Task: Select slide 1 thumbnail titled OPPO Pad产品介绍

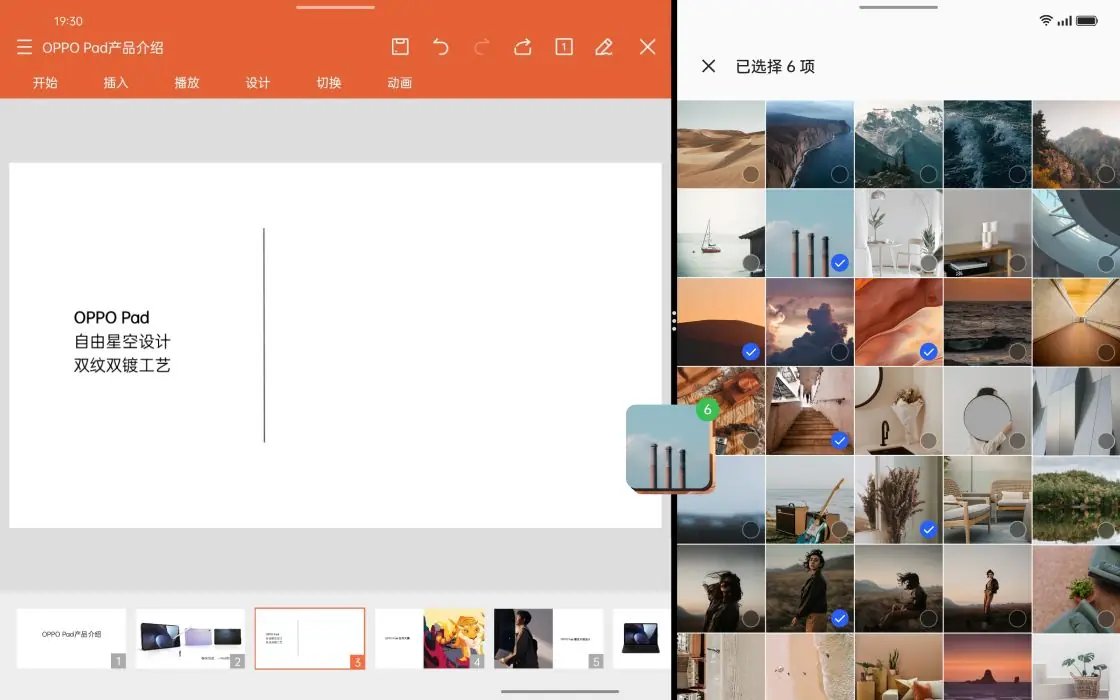Action: click(x=71, y=639)
